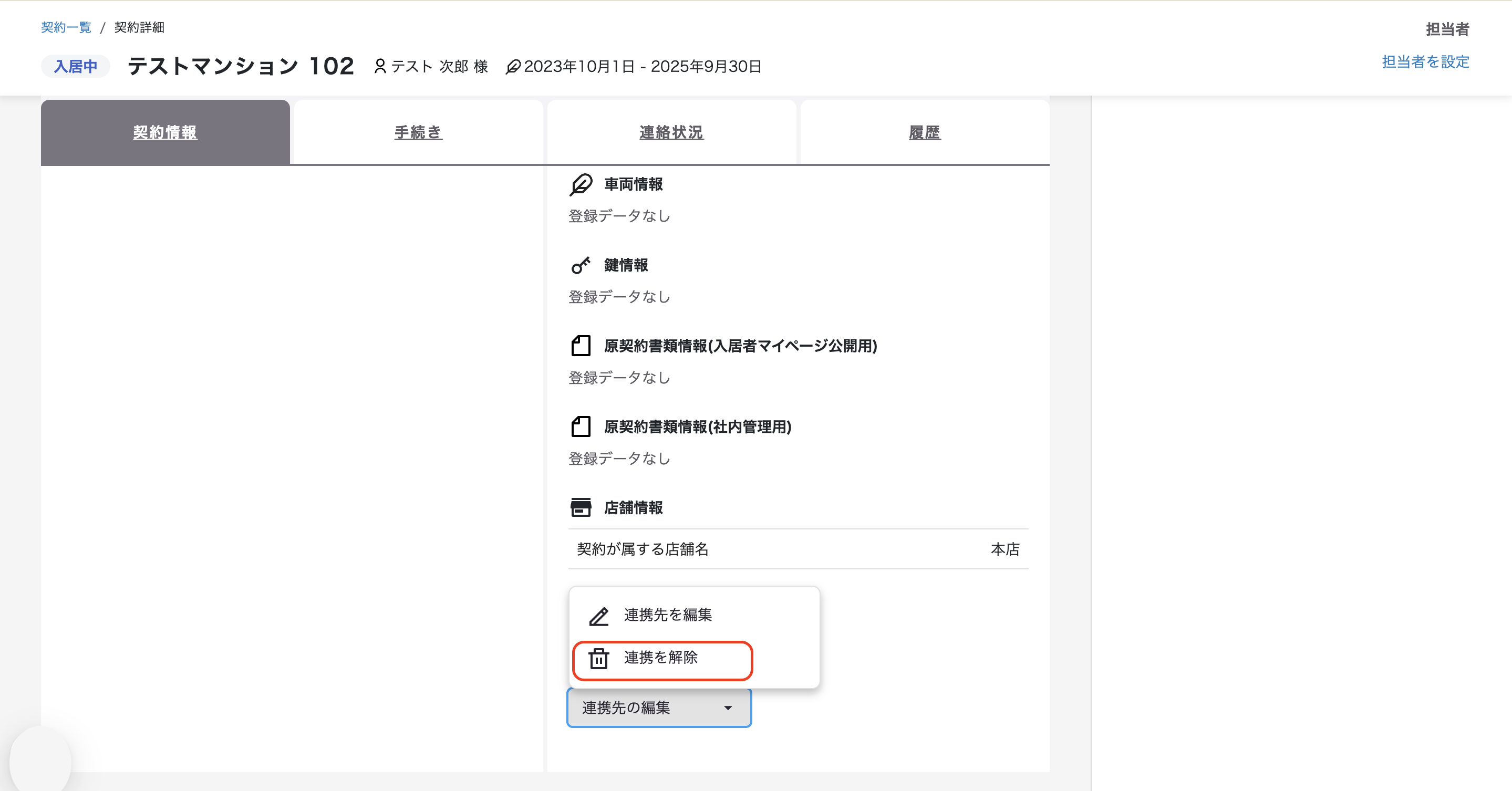This screenshot has width=1512, height=791.
Task: Click the 契約詳細 breadcrumb text
Action: (139, 28)
